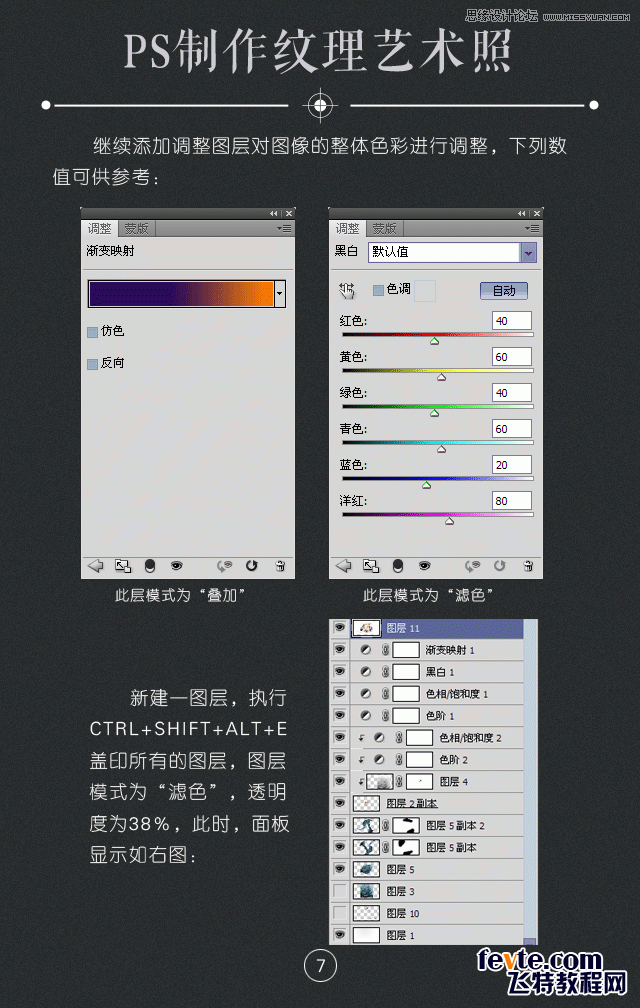Enable the 仿色 checkbox
Screen dimensions: 640x1008
[x=92, y=332]
